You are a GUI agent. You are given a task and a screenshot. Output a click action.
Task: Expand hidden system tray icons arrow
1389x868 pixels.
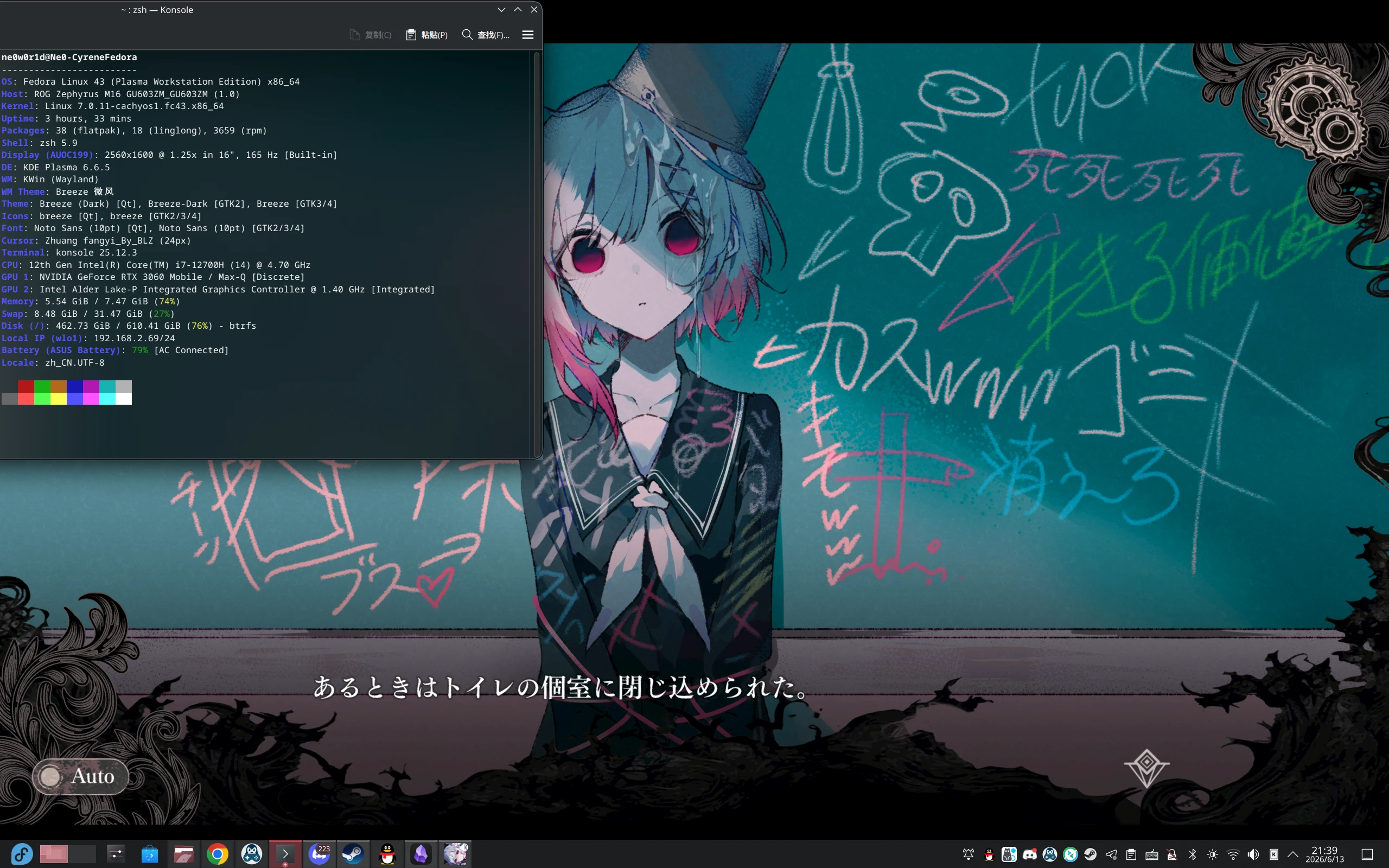coord(1293,854)
